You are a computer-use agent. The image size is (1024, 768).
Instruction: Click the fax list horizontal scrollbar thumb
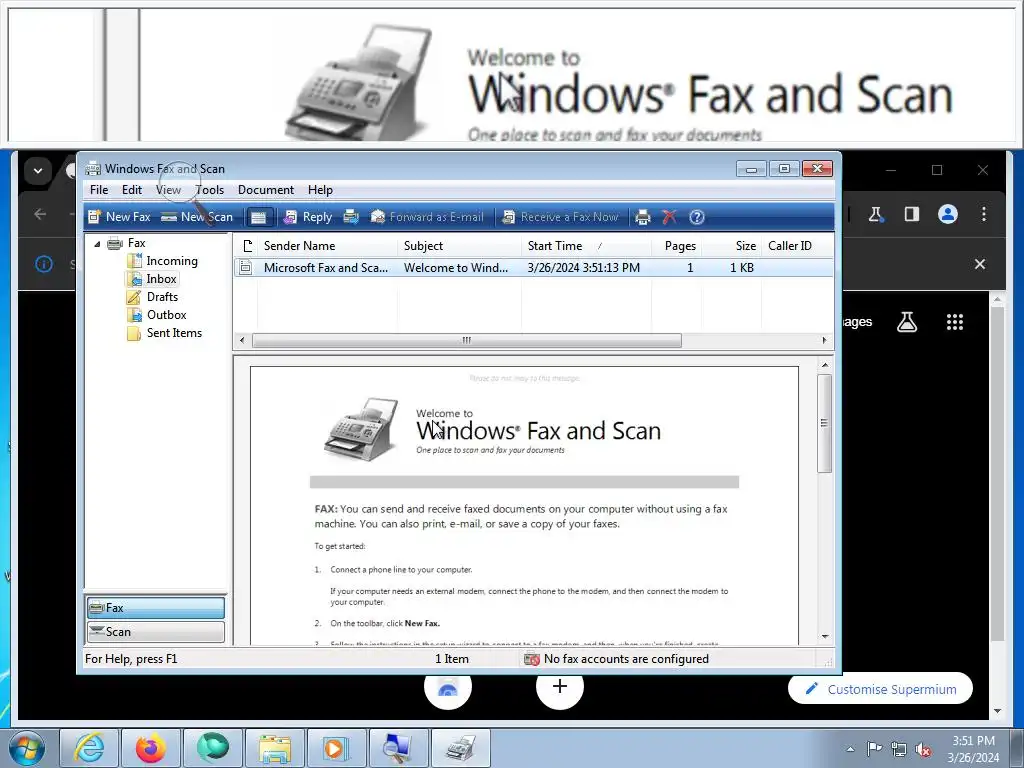[x=466, y=340]
